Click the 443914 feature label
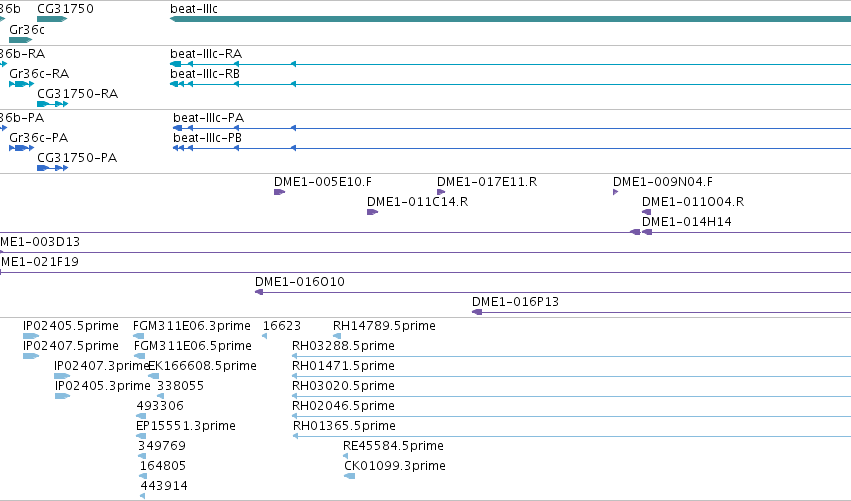The height and width of the screenshot is (501, 851). click(164, 486)
